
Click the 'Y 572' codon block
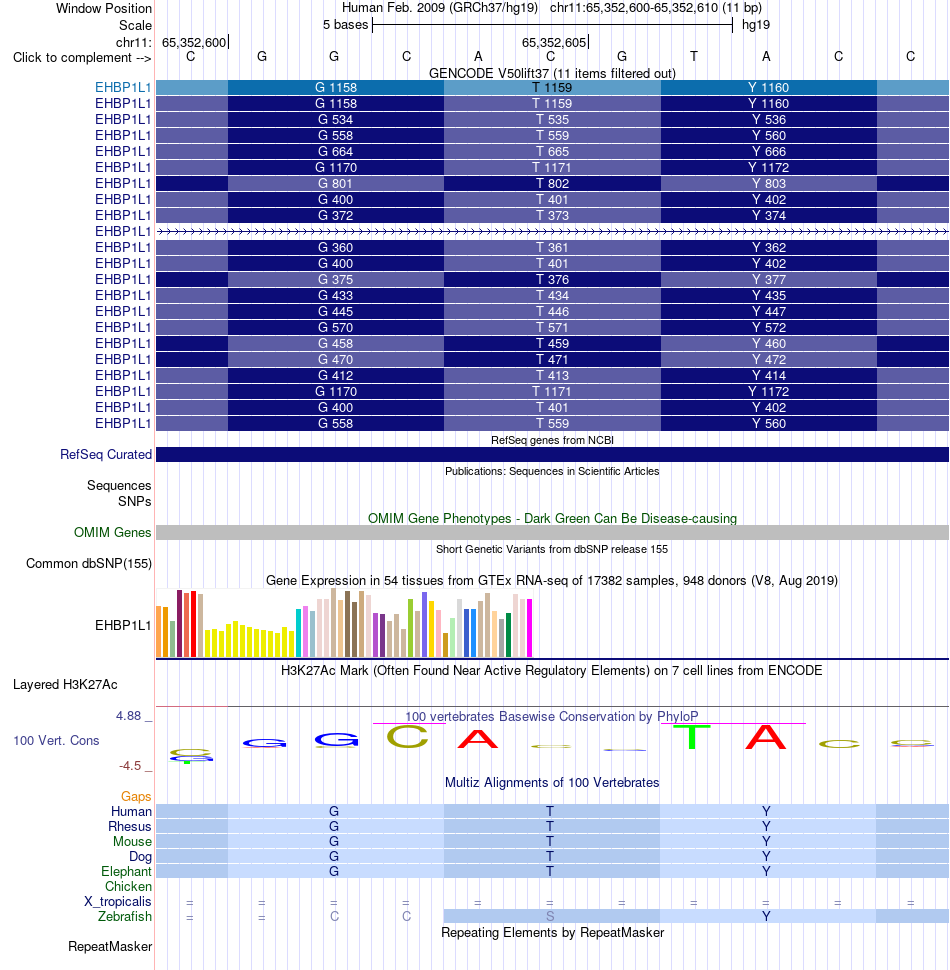[769, 328]
